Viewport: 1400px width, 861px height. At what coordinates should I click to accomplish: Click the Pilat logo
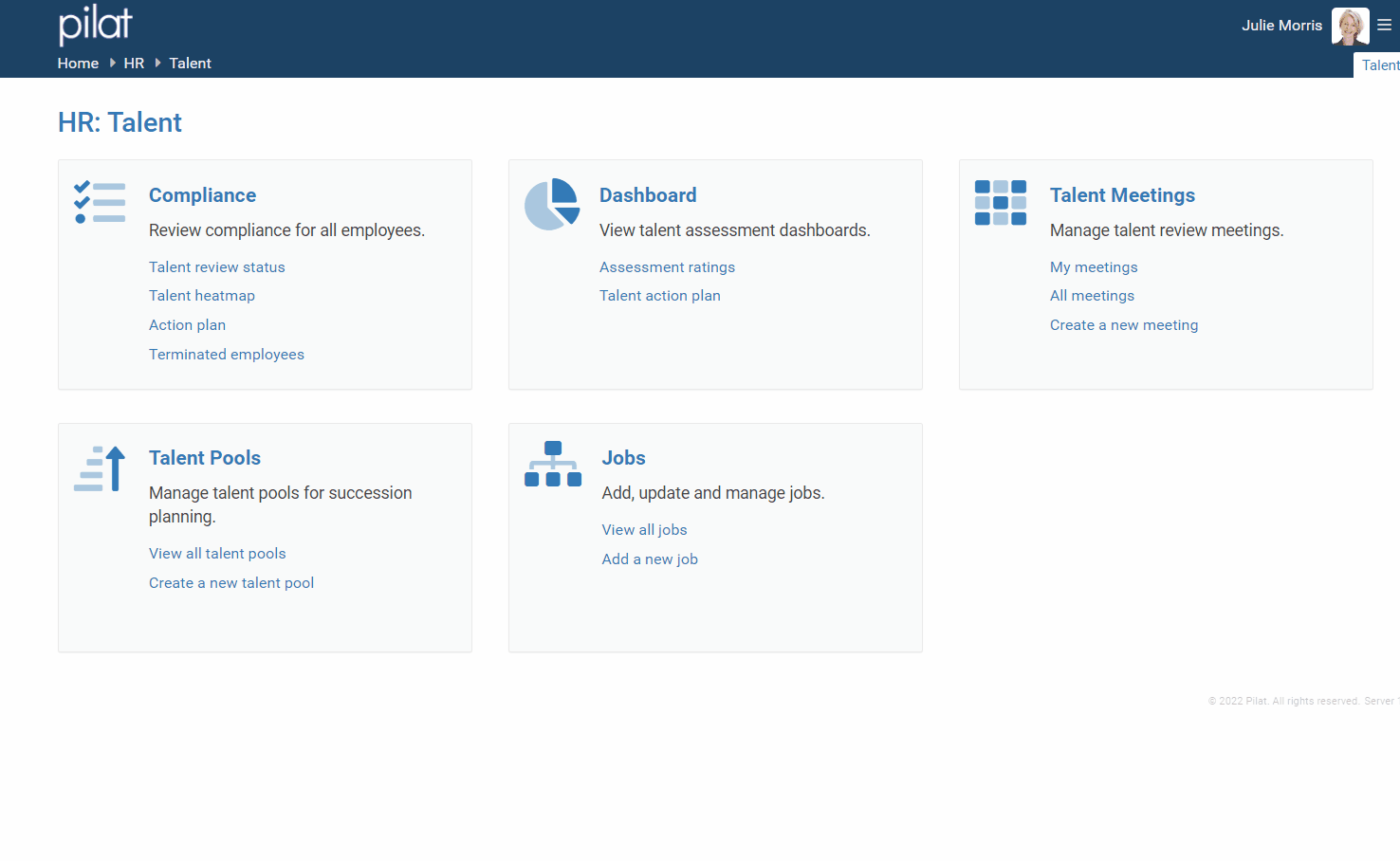click(x=95, y=25)
